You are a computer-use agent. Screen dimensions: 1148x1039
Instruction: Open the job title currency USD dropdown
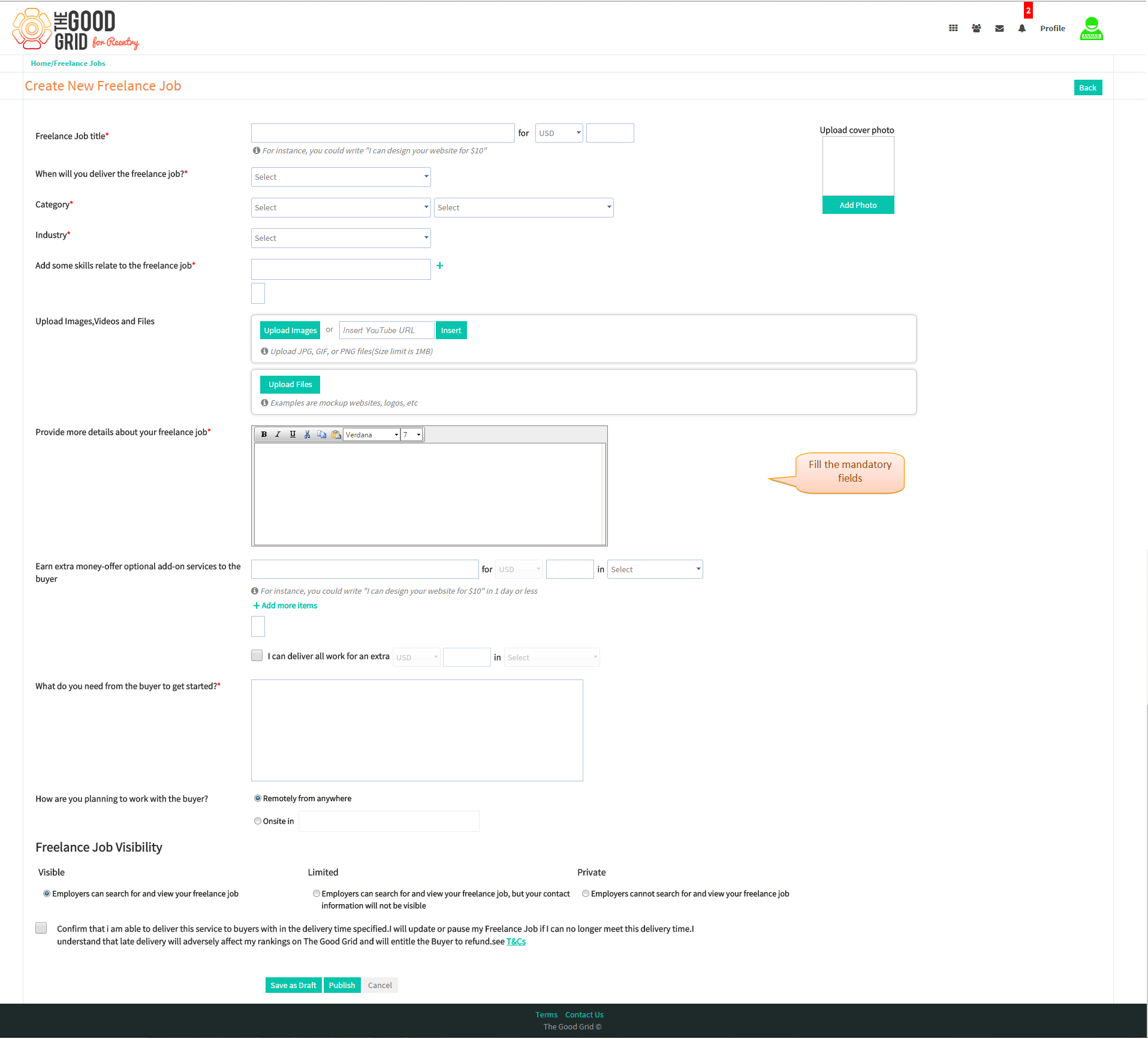559,133
